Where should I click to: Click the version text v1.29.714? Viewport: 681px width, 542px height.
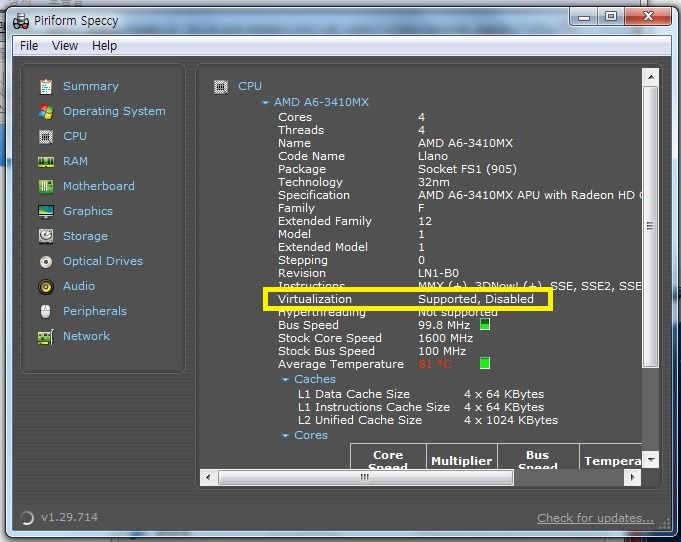click(x=69, y=517)
